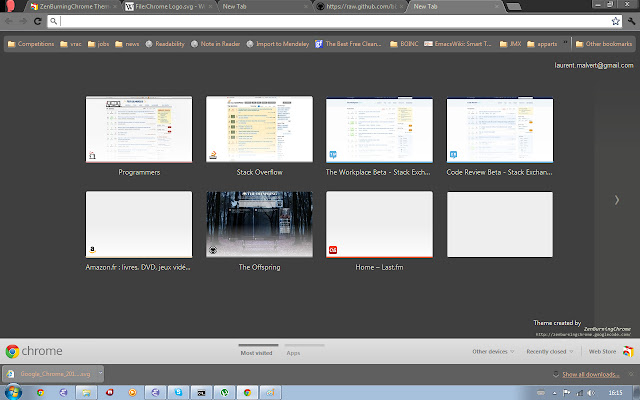This screenshot has height=400, width=640.
Task: Go to next page with right chevron
Action: click(x=617, y=200)
